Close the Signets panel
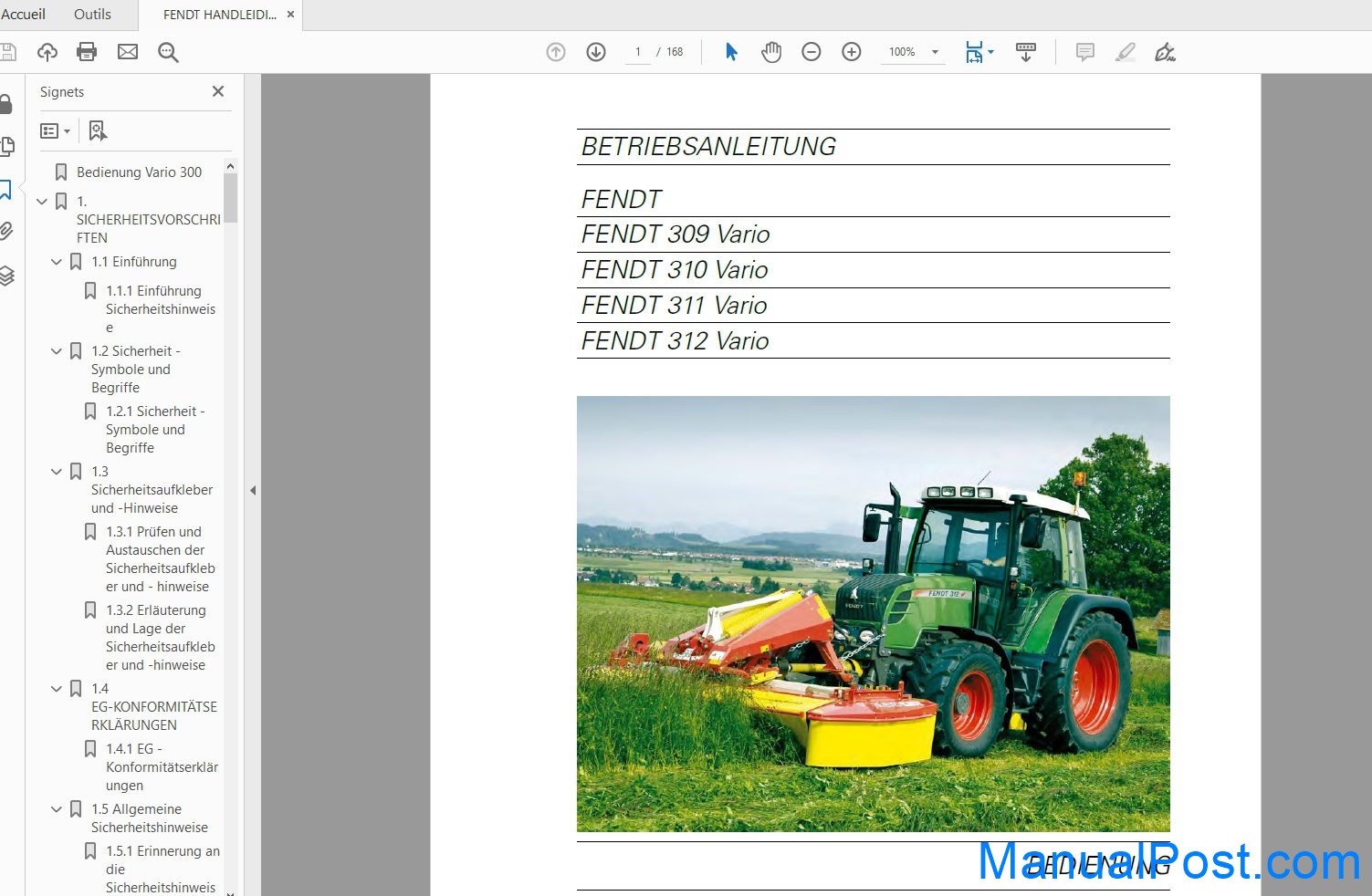 (x=218, y=91)
